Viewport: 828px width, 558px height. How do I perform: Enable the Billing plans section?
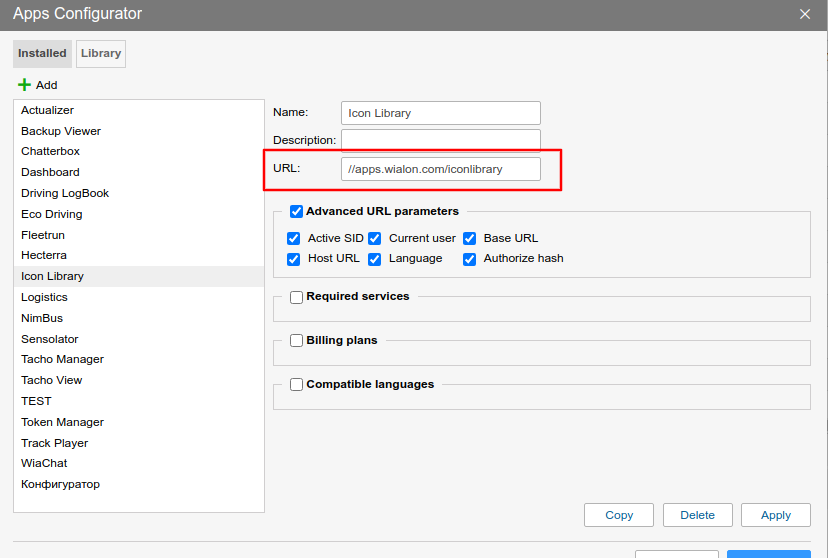pos(296,341)
